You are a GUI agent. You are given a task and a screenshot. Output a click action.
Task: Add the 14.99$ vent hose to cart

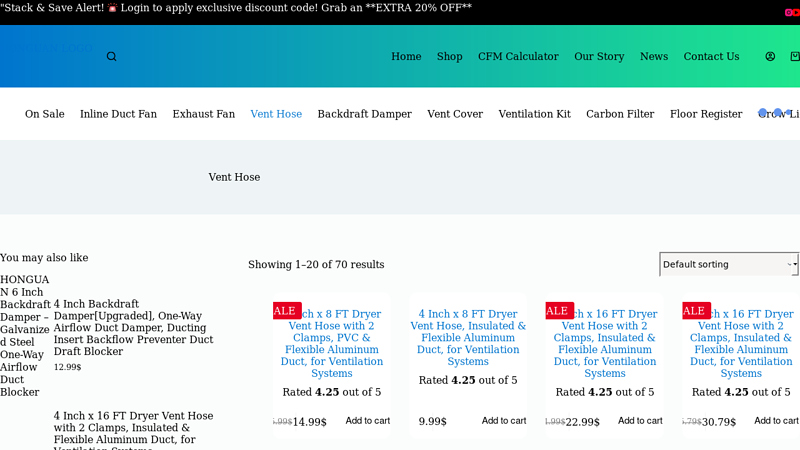(368, 421)
